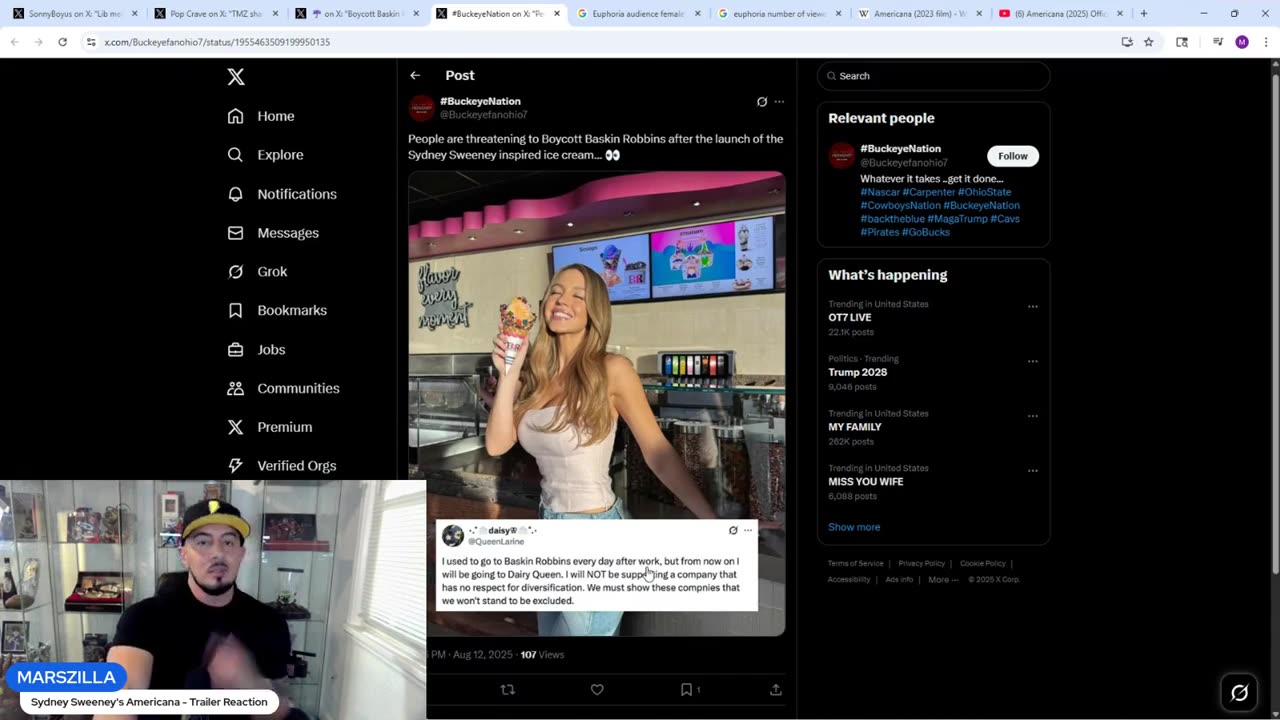Open the Accessibility footer link
This screenshot has width=1280, height=720.
[849, 579]
